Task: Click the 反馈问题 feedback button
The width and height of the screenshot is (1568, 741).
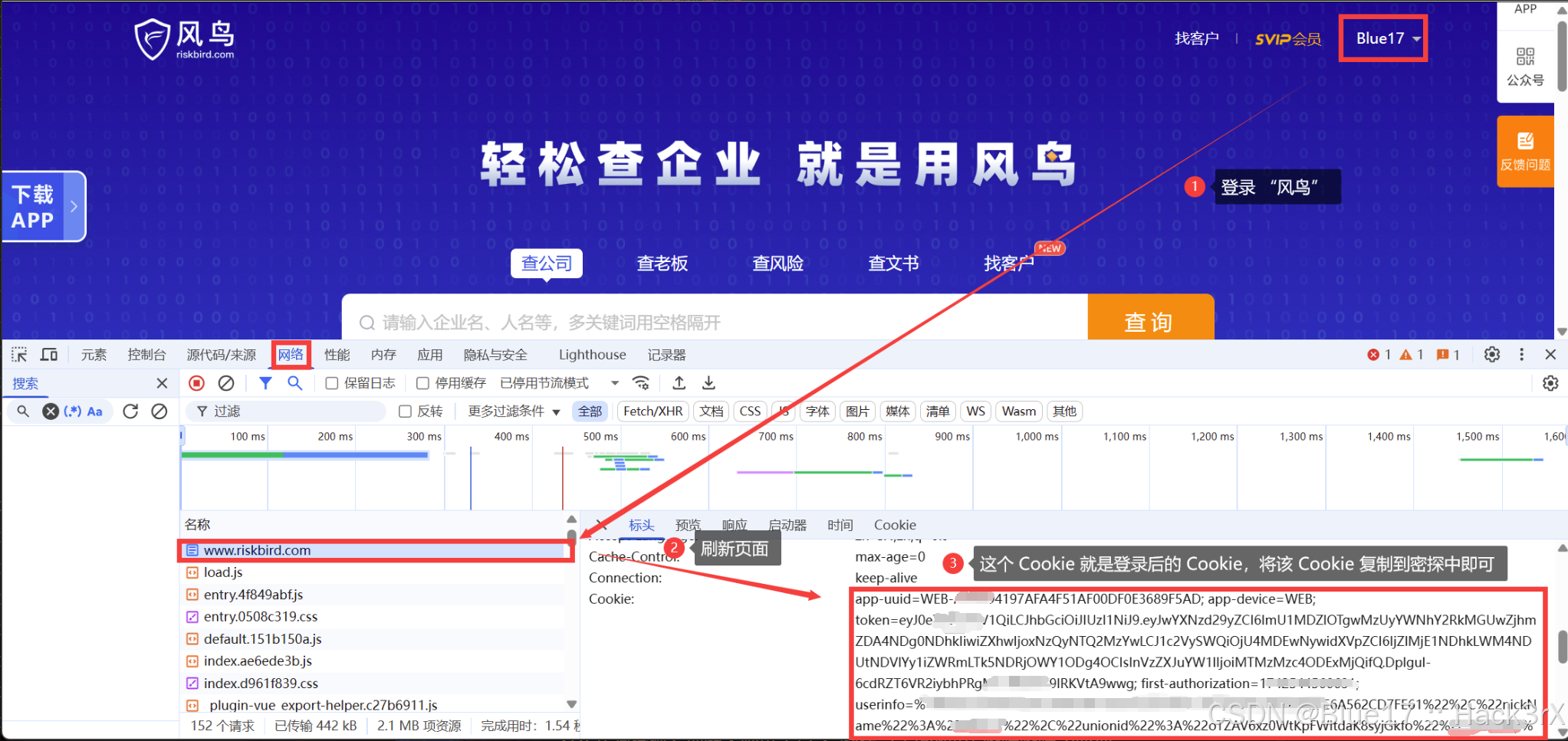Action: (1525, 152)
